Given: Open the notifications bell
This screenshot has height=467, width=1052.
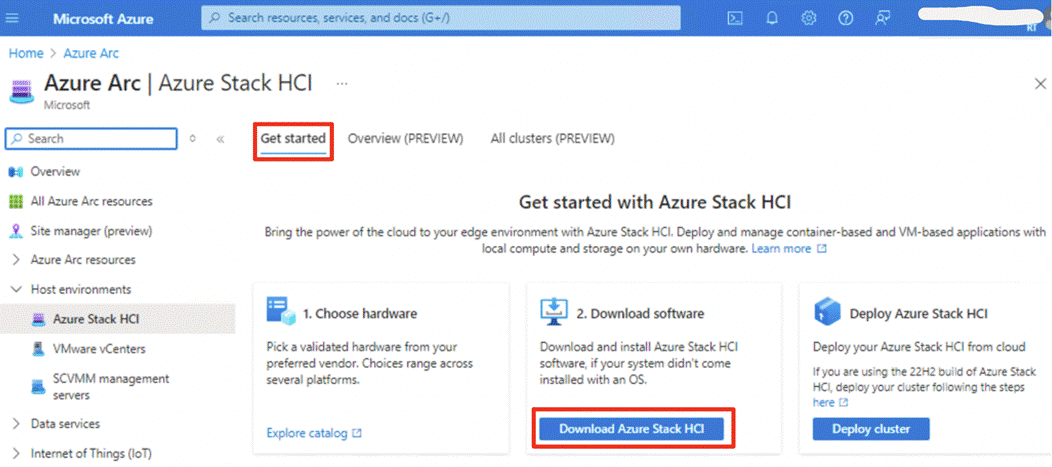Looking at the screenshot, I should click(x=772, y=18).
